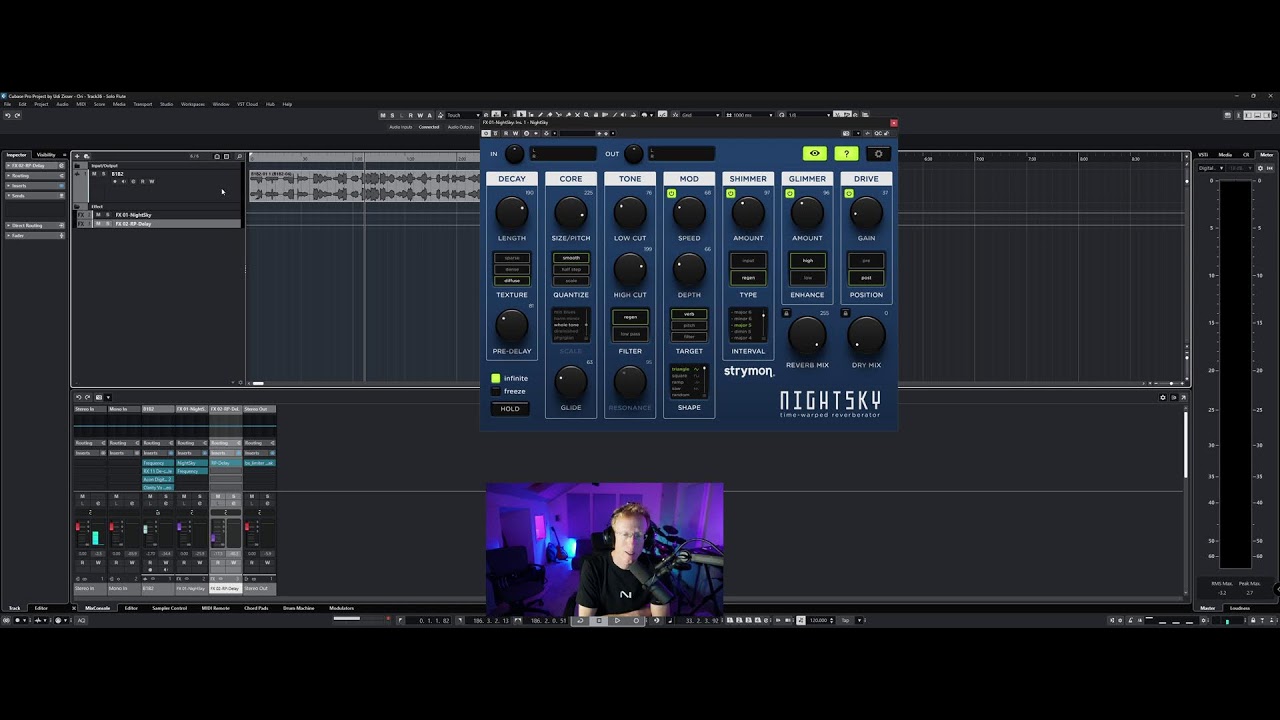Open the Drum Machine tab
The width and height of the screenshot is (1280, 720).
298,608
